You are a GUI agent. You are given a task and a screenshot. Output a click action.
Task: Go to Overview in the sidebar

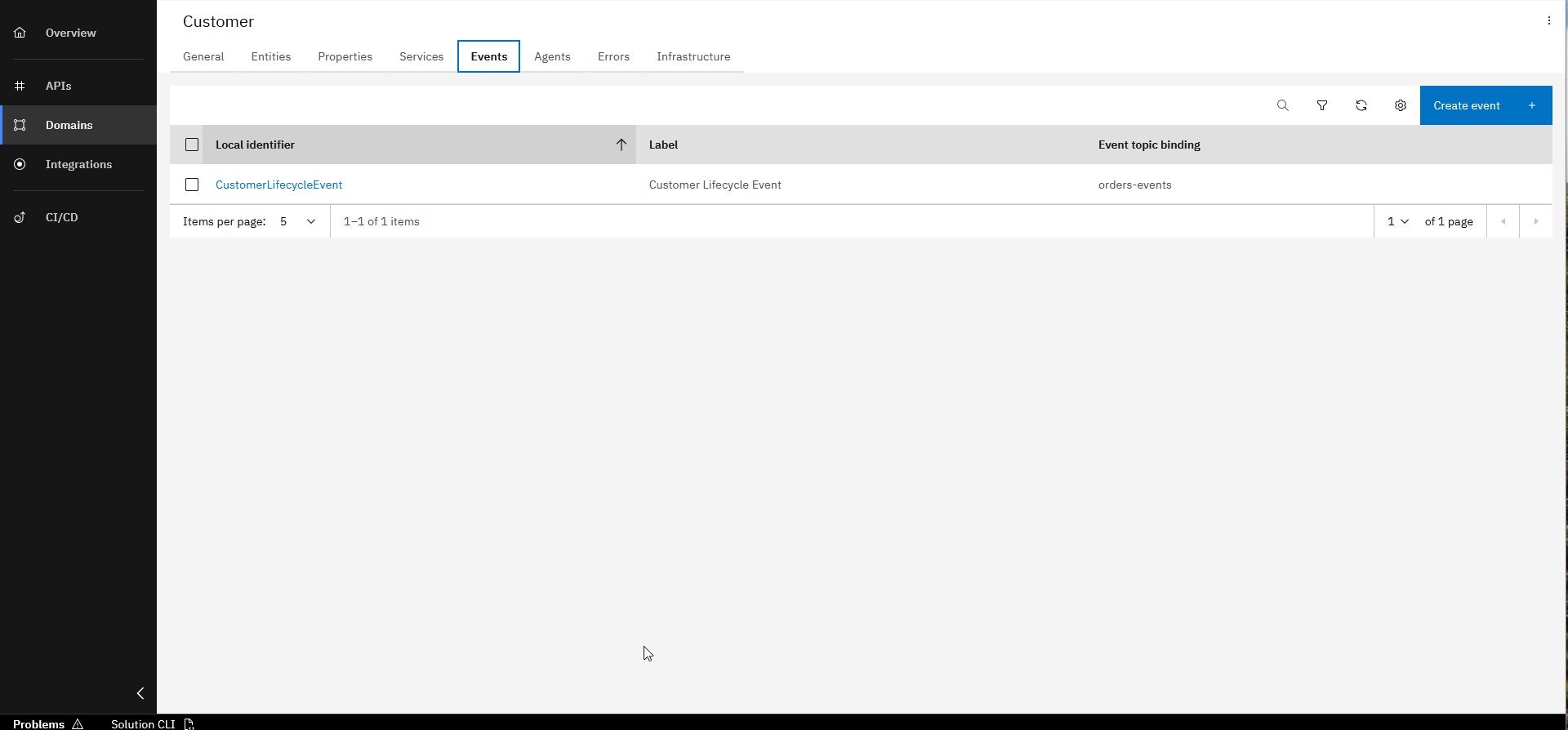[x=70, y=33]
